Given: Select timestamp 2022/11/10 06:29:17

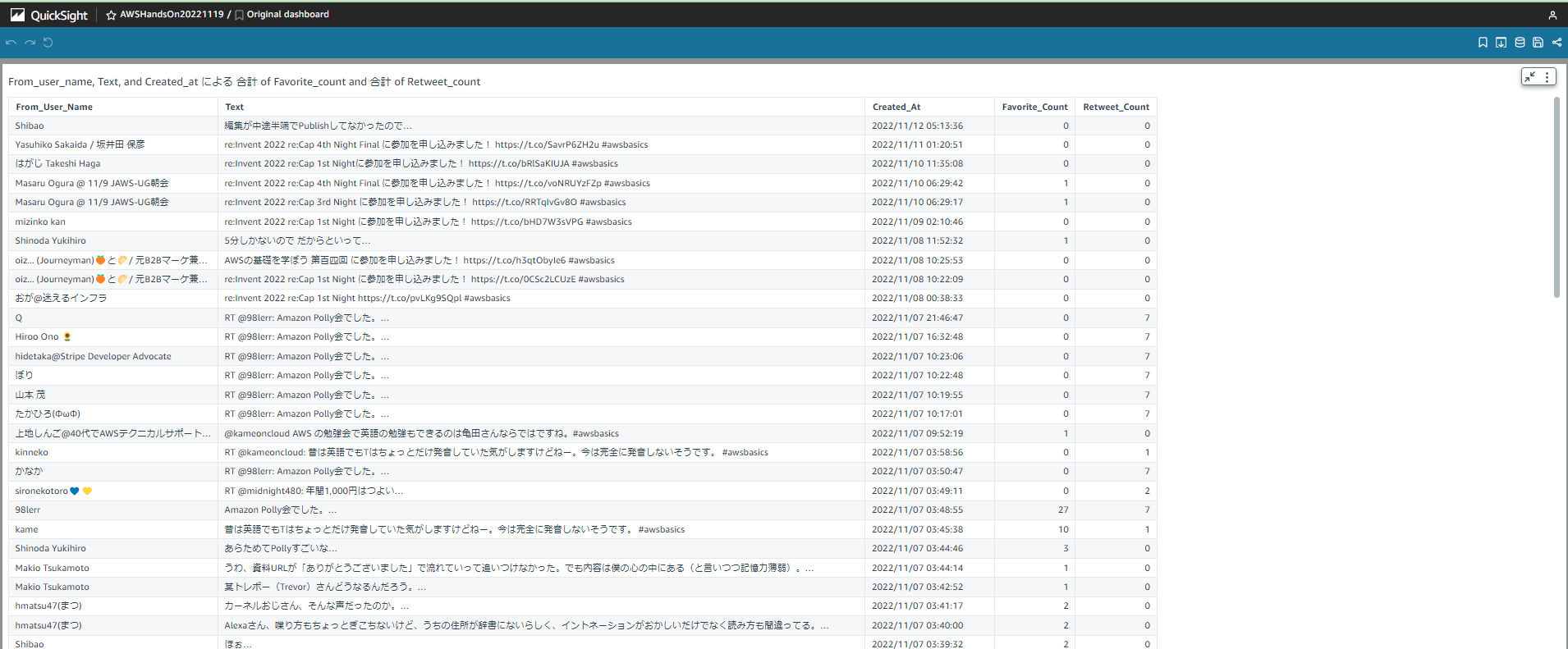Looking at the screenshot, I should pos(917,202).
